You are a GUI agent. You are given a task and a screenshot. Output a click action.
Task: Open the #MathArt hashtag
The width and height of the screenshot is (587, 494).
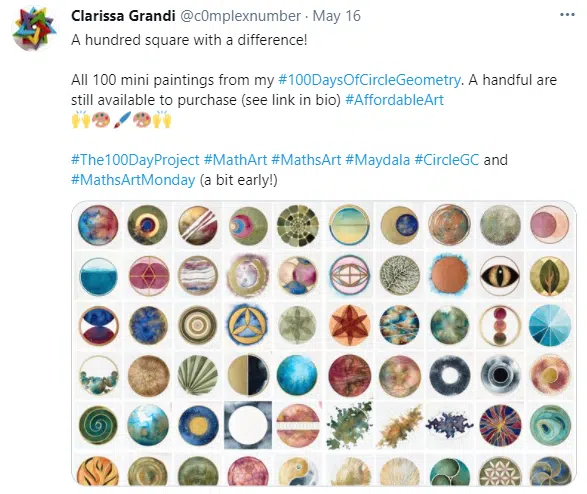(x=235, y=160)
